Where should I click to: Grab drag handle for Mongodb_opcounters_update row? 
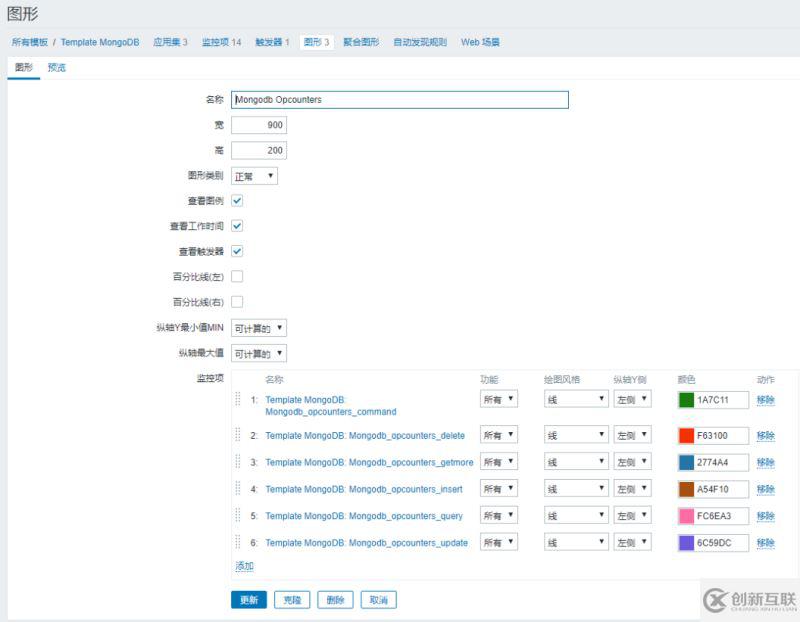[238, 542]
